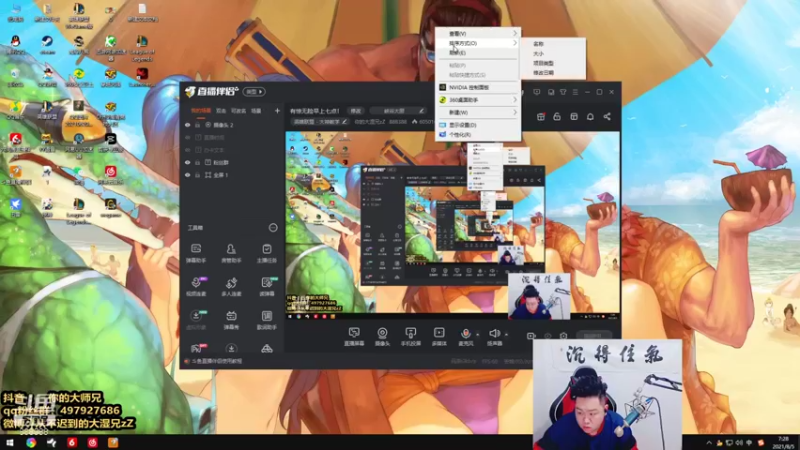
Task: Open the 多人连麦 multi-person link tool
Action: click(231, 287)
